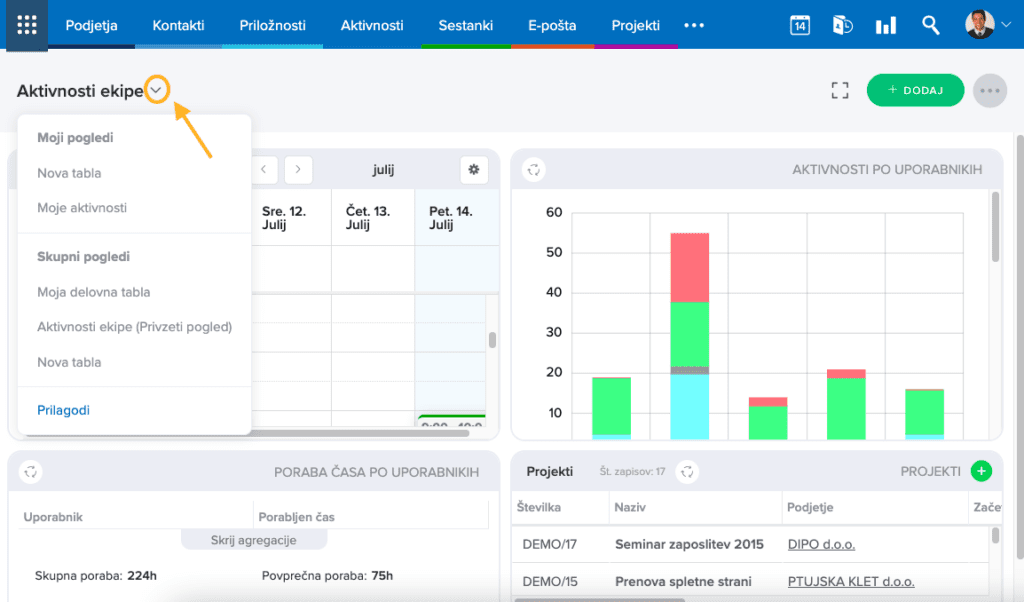Open the DIPO d.o.o. company link

click(821, 544)
